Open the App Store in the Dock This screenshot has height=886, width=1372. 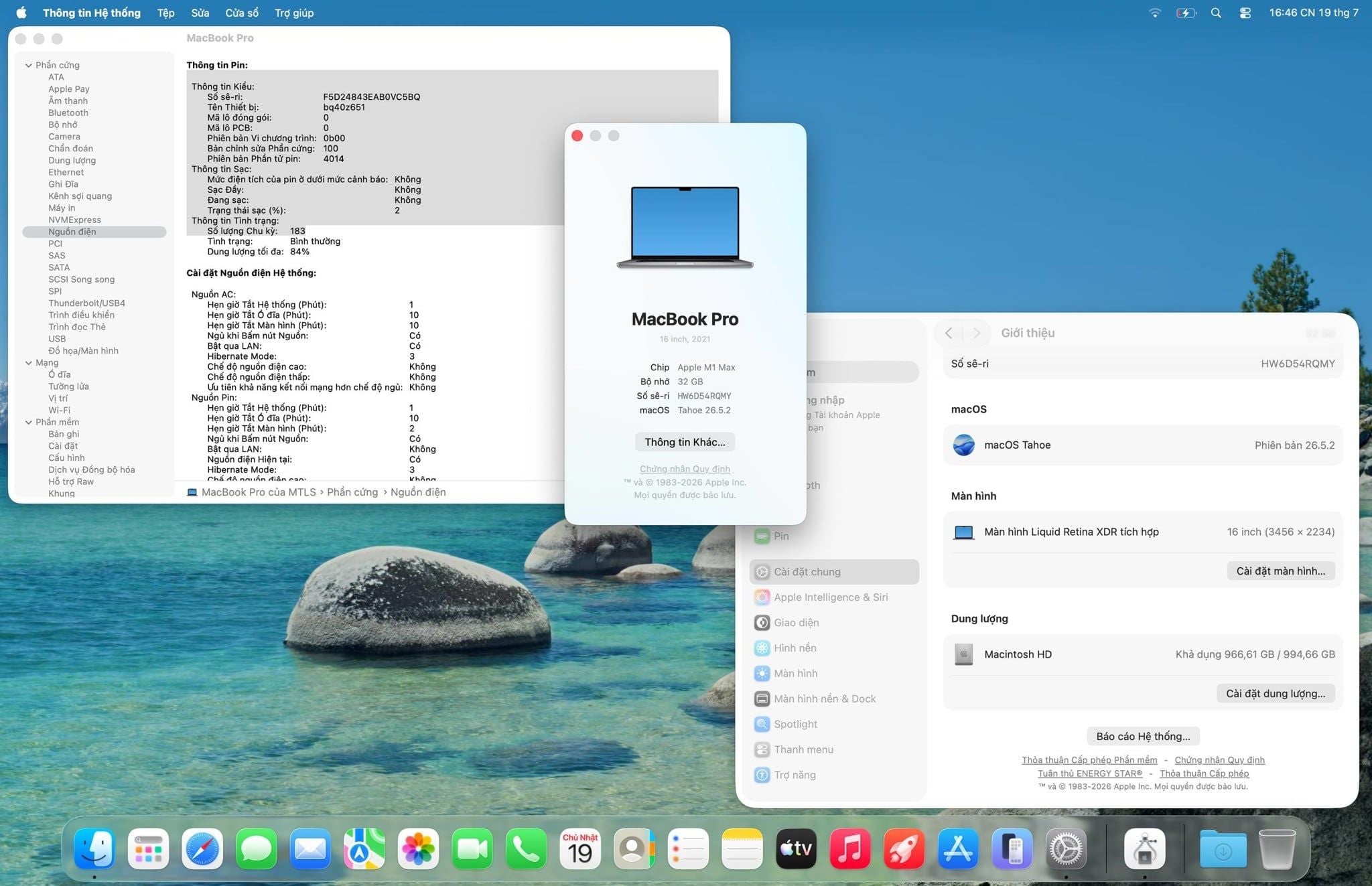click(958, 848)
